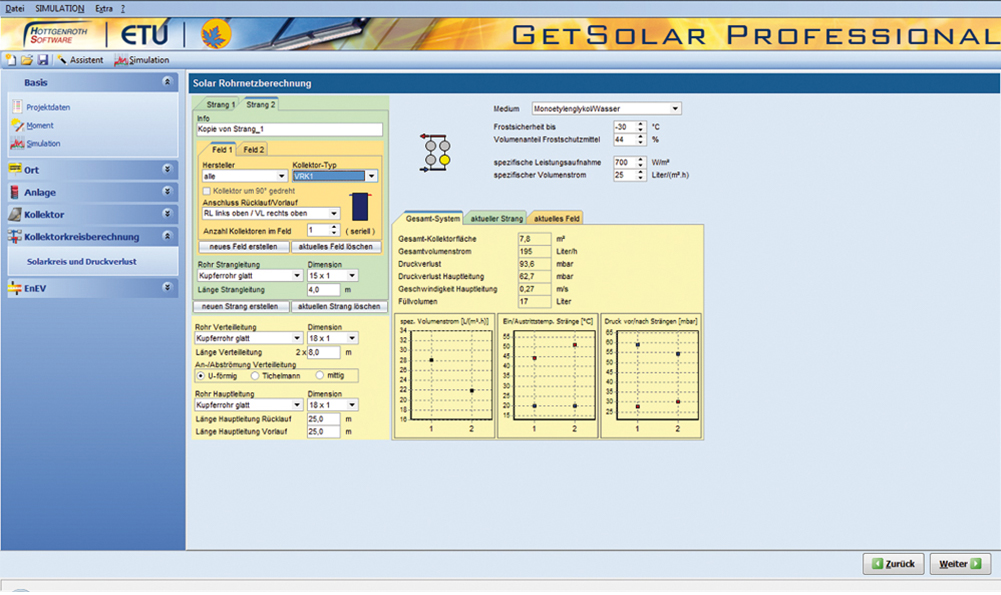The width and height of the screenshot is (1001, 595).
Task: Open Moment in the Basis panel
Action: [x=40, y=125]
